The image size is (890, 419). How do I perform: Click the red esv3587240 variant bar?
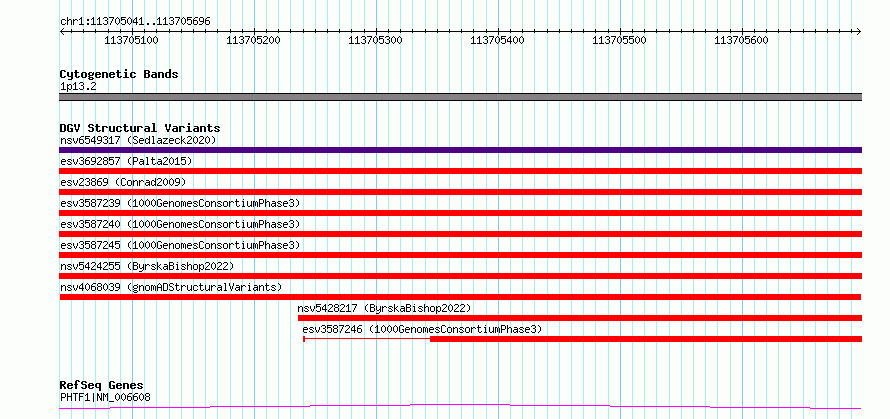461,234
